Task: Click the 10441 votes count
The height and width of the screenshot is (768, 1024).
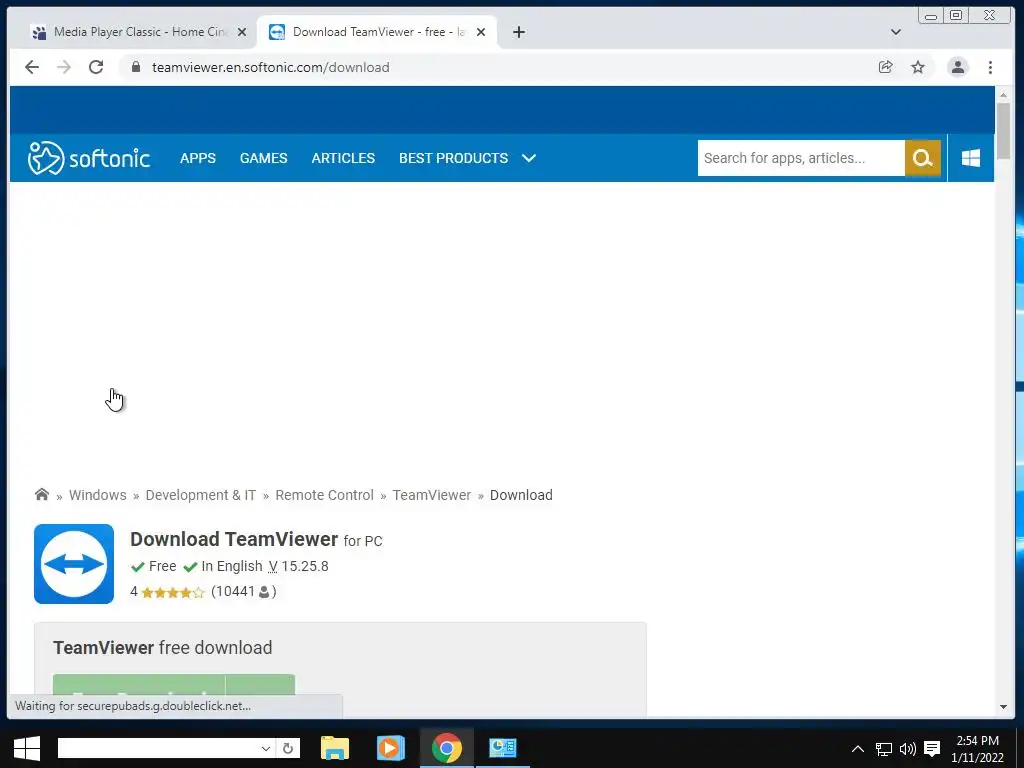Action: [244, 592]
